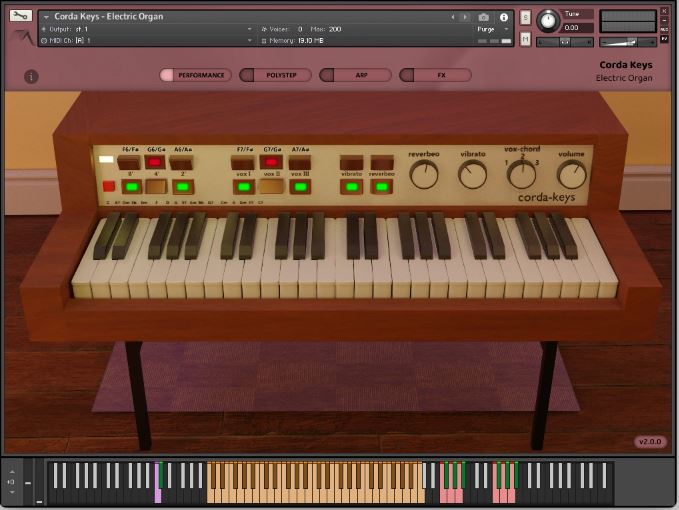Viewport: 679px width, 510px height.
Task: Click the organ volume knob
Action: (572, 174)
